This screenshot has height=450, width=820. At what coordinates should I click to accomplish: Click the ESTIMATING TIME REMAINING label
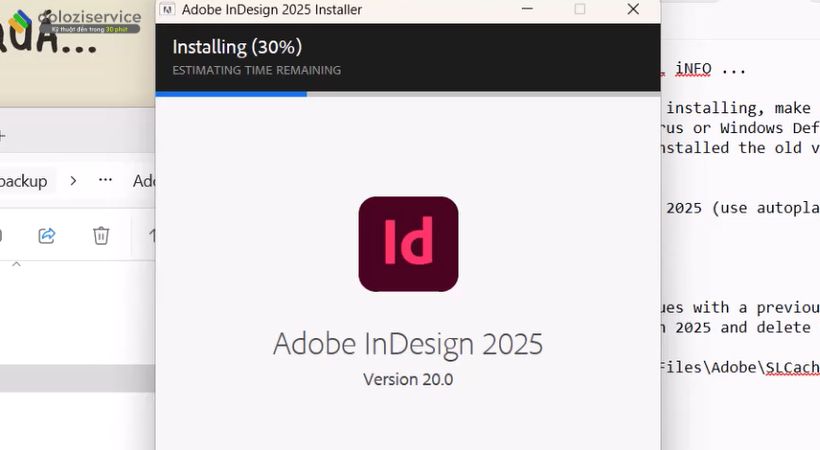click(x=256, y=70)
